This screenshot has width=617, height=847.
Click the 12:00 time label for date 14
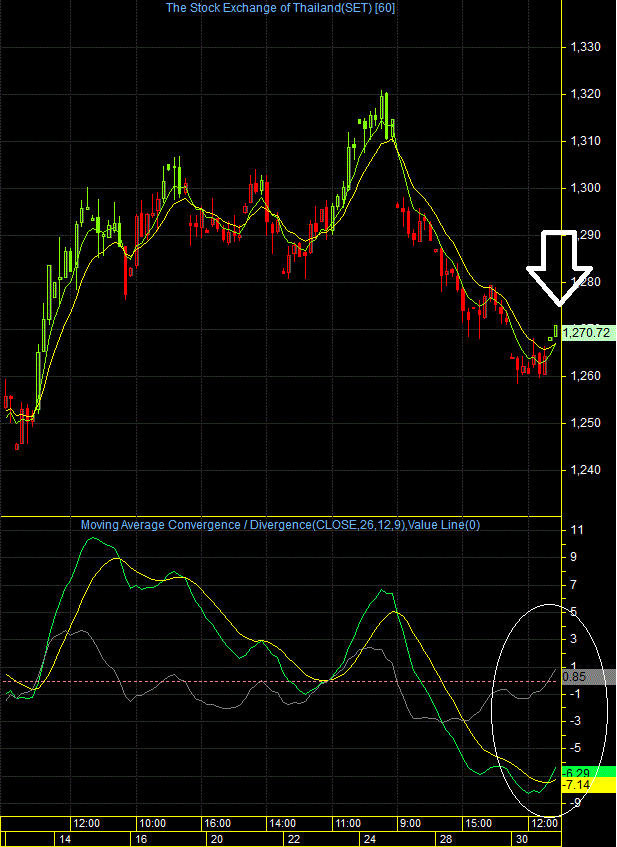(86, 824)
